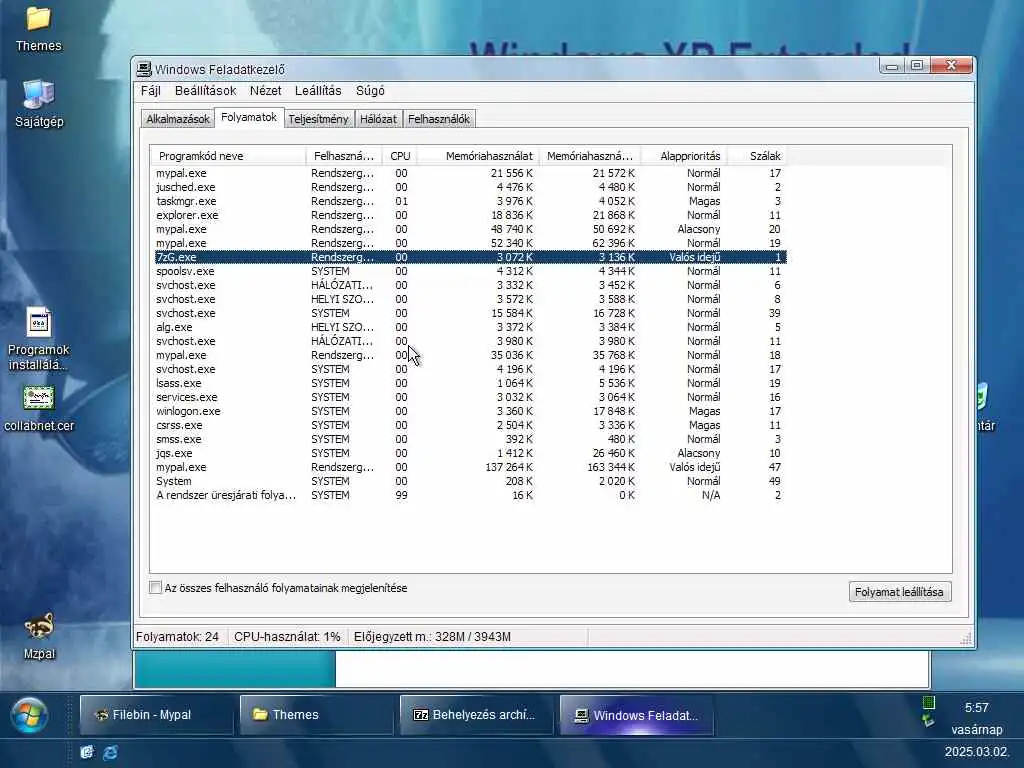Viewport: 1024px width, 768px height.
Task: Sort by Felhaszná... column header
Action: point(344,156)
